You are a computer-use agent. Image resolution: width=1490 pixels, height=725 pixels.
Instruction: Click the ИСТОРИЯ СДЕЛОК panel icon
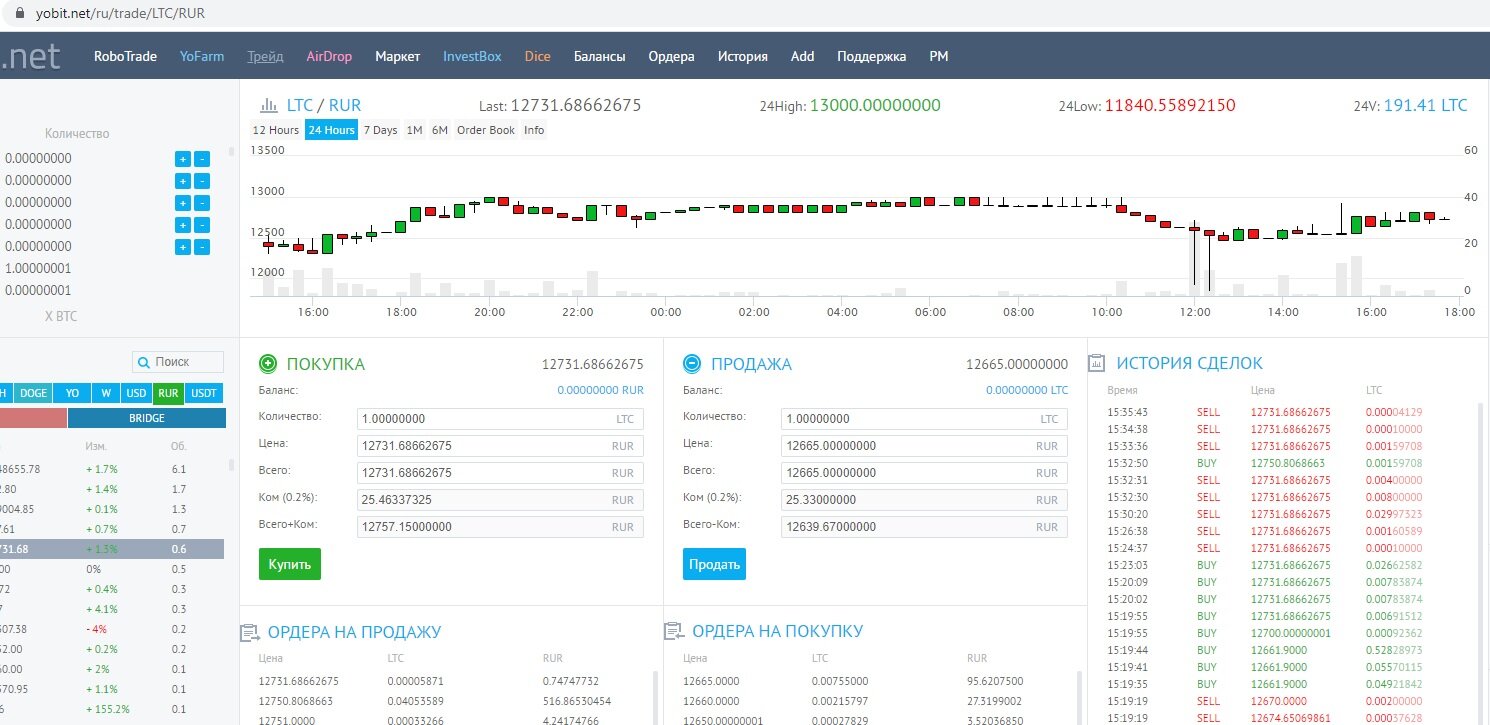pos(1097,363)
